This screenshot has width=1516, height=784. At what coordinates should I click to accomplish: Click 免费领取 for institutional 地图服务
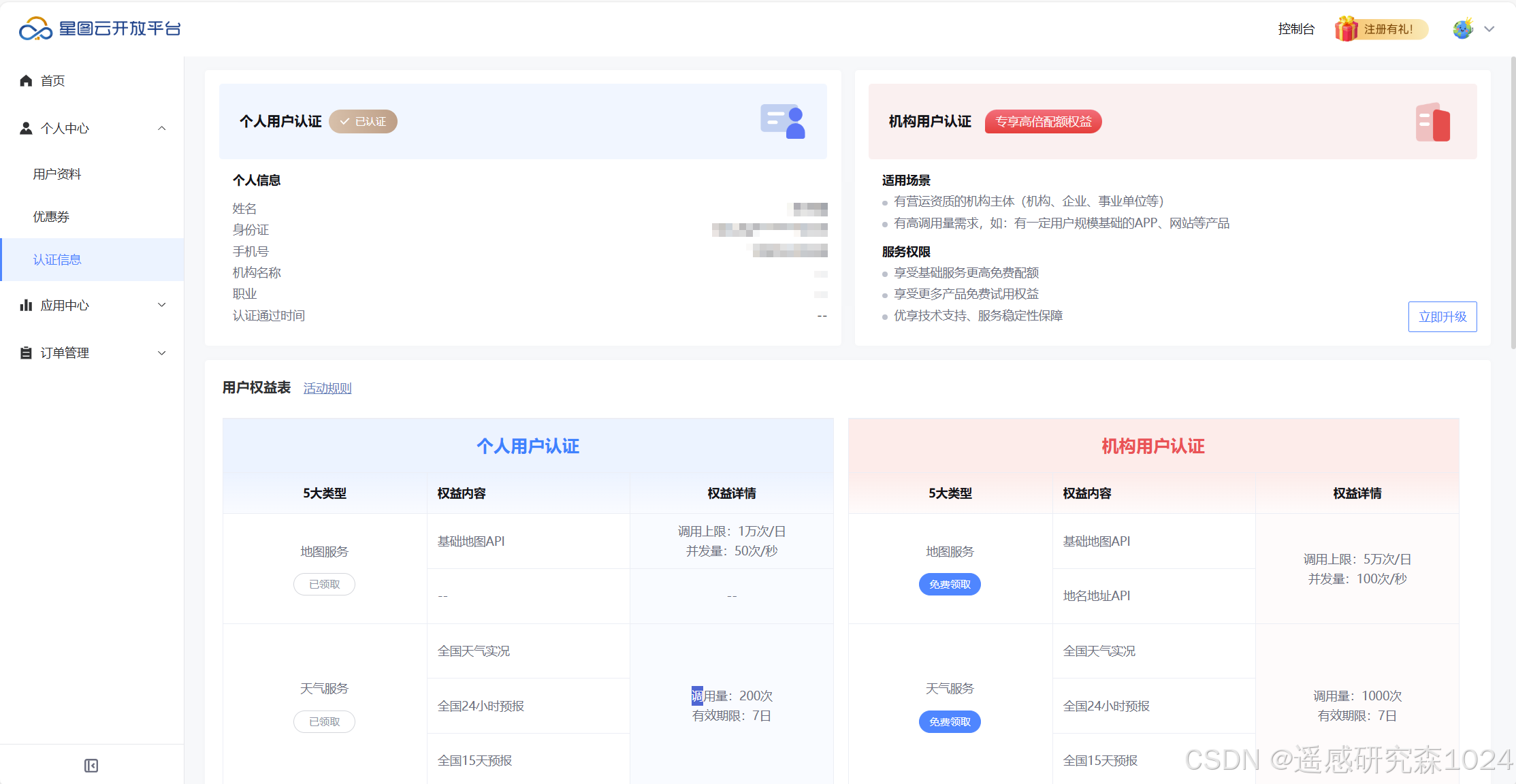[950, 584]
